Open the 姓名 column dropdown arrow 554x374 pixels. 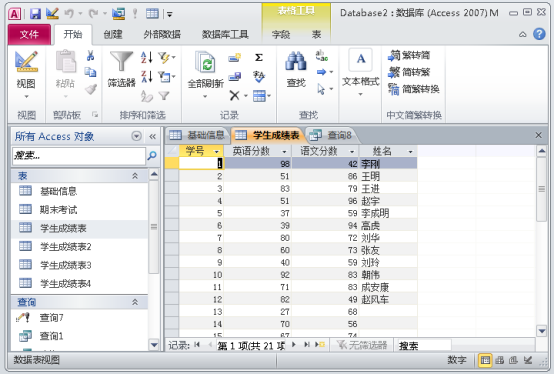tap(410, 152)
